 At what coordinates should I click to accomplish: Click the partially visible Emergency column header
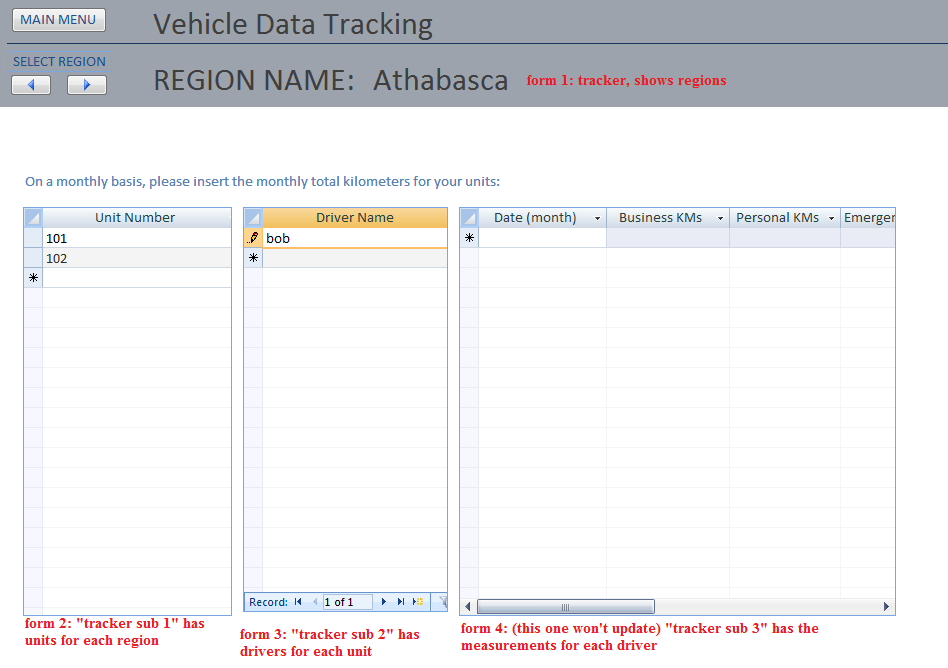(868, 218)
